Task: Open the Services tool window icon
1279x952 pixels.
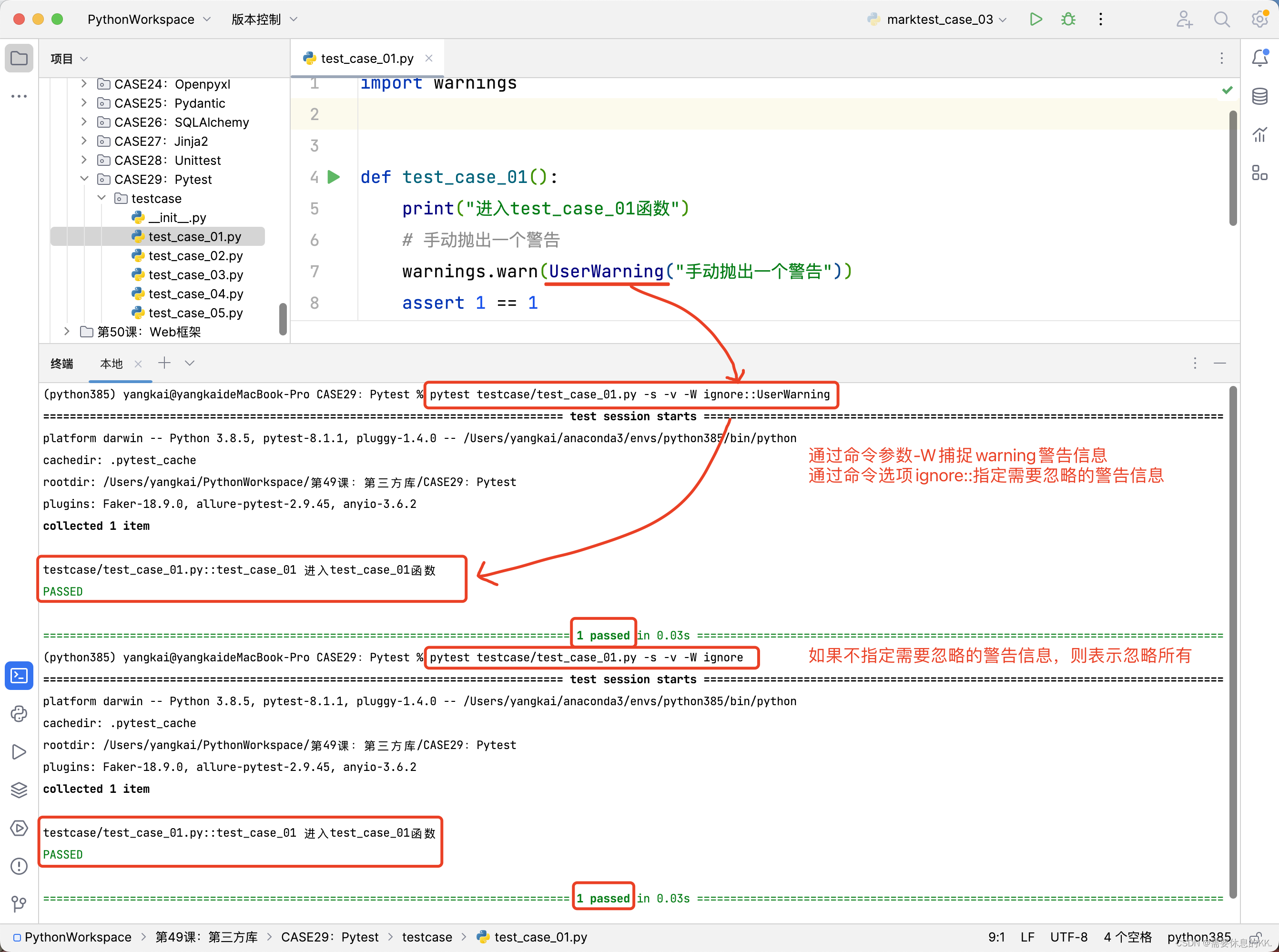Action: point(19,828)
